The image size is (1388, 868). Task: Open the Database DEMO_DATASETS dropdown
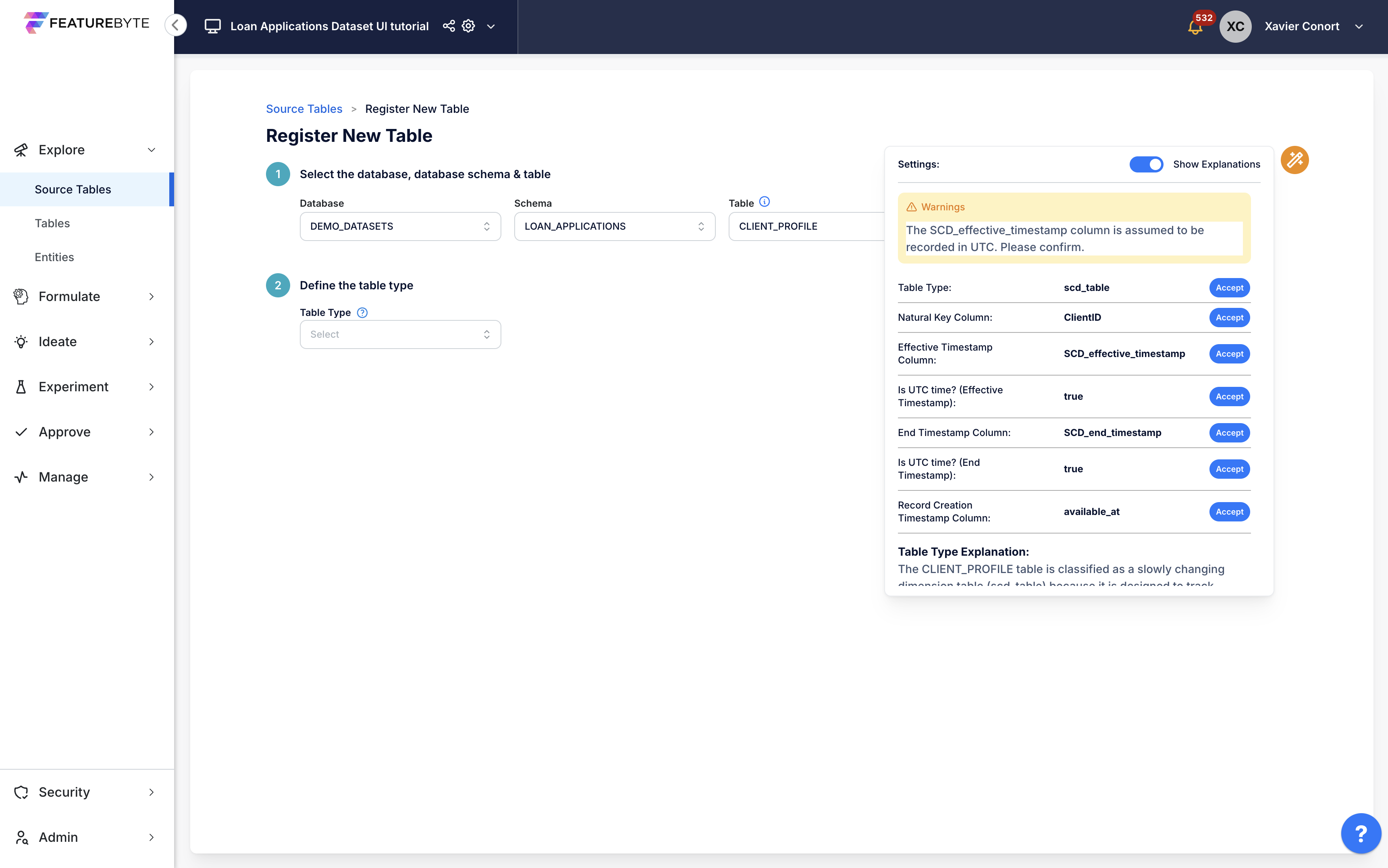tap(400, 226)
